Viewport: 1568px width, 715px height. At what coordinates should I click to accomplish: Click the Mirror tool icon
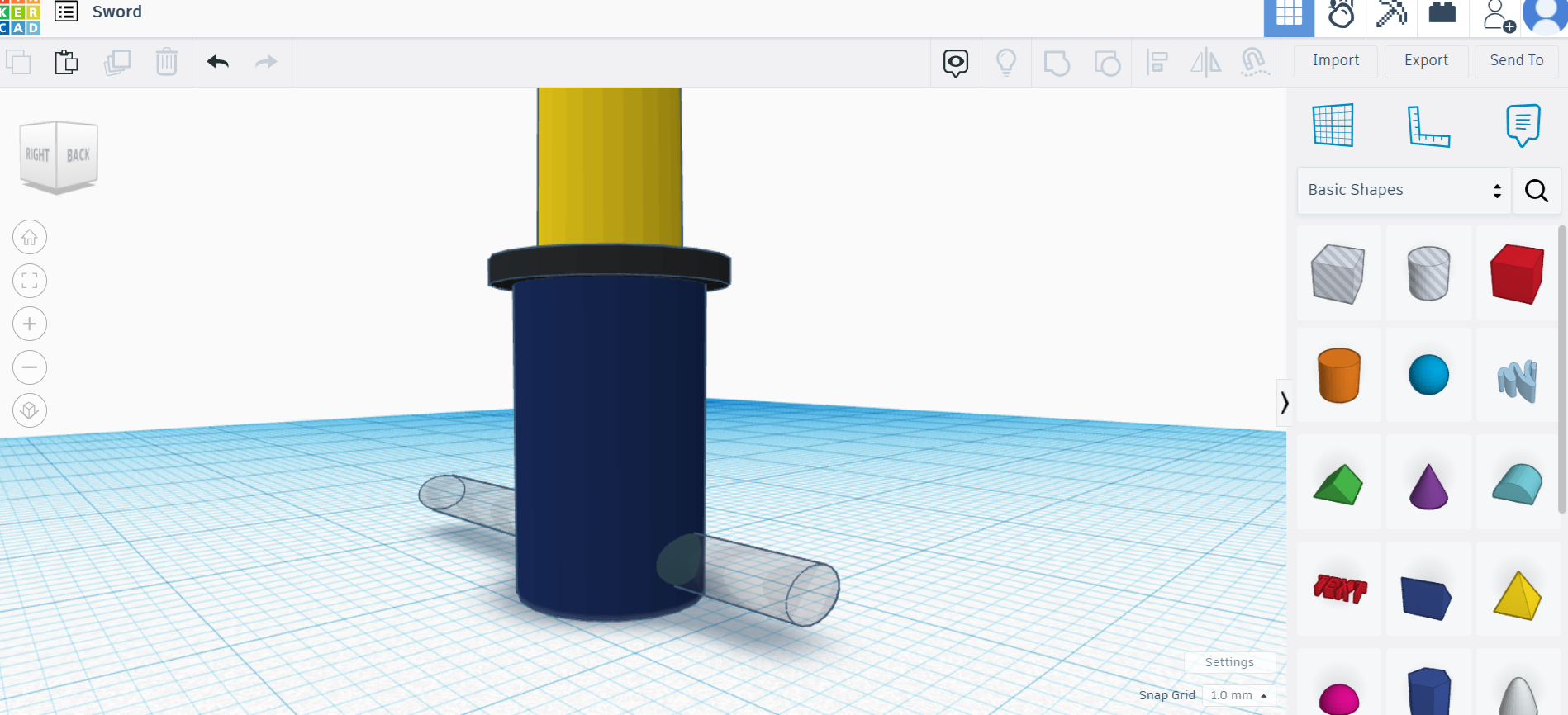pyautogui.click(x=1206, y=63)
